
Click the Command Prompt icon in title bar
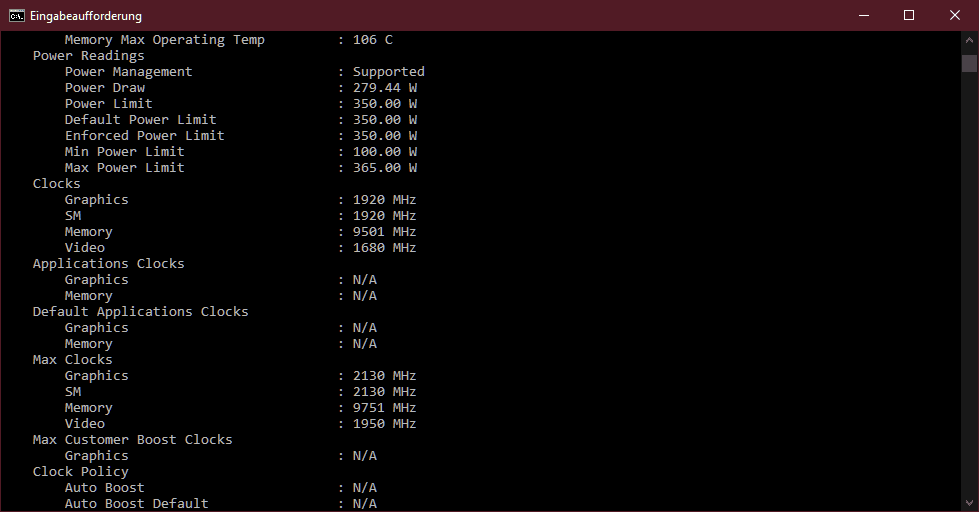(x=17, y=16)
